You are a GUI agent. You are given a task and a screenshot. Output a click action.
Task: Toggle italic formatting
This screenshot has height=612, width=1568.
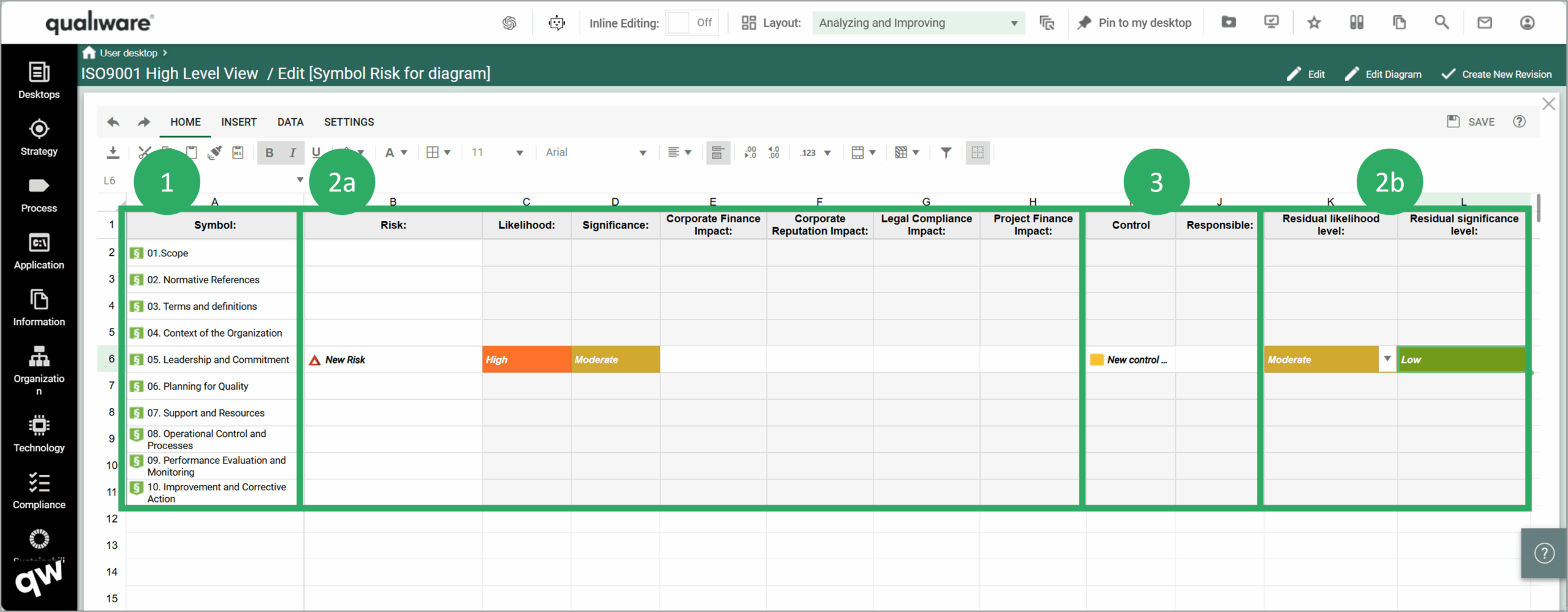[293, 152]
